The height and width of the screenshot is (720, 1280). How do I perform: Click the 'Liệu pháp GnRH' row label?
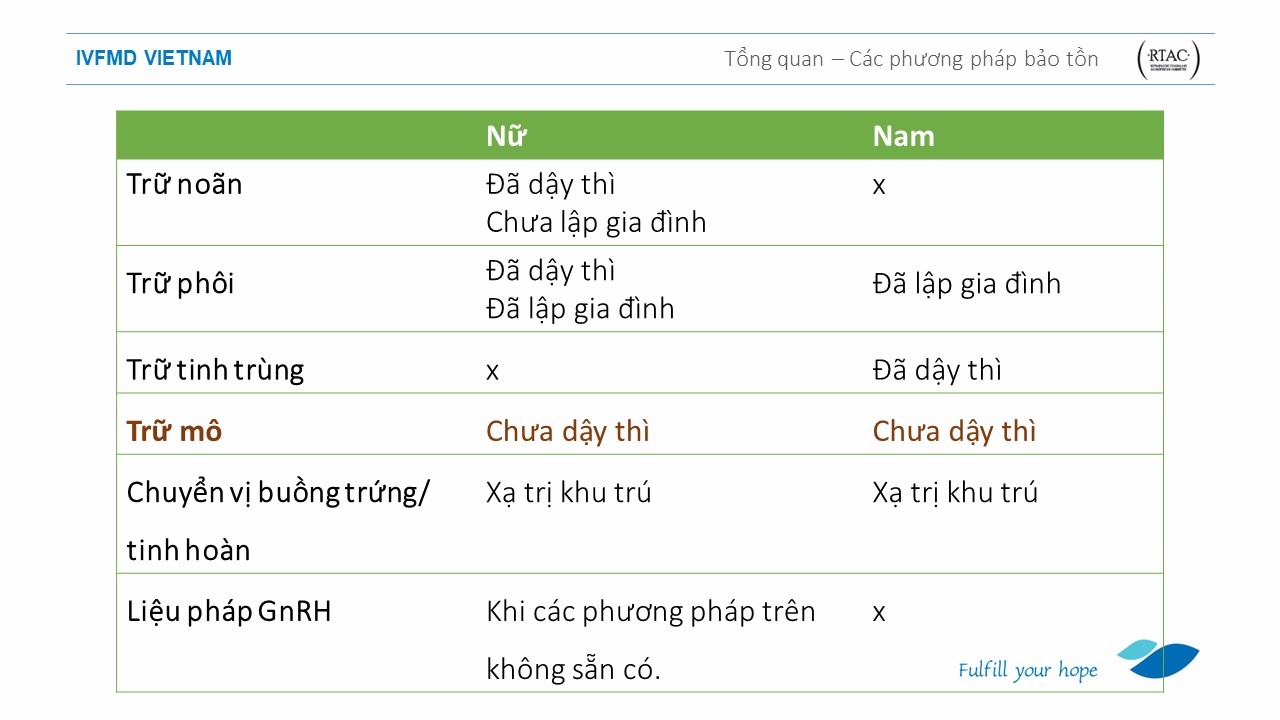(228, 611)
